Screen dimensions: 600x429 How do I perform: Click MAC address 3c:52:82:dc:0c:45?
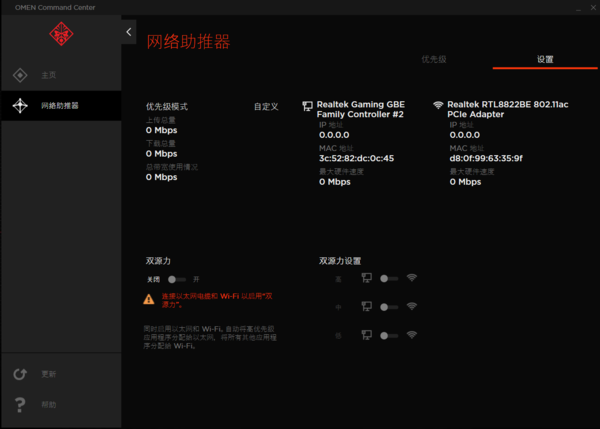356,158
